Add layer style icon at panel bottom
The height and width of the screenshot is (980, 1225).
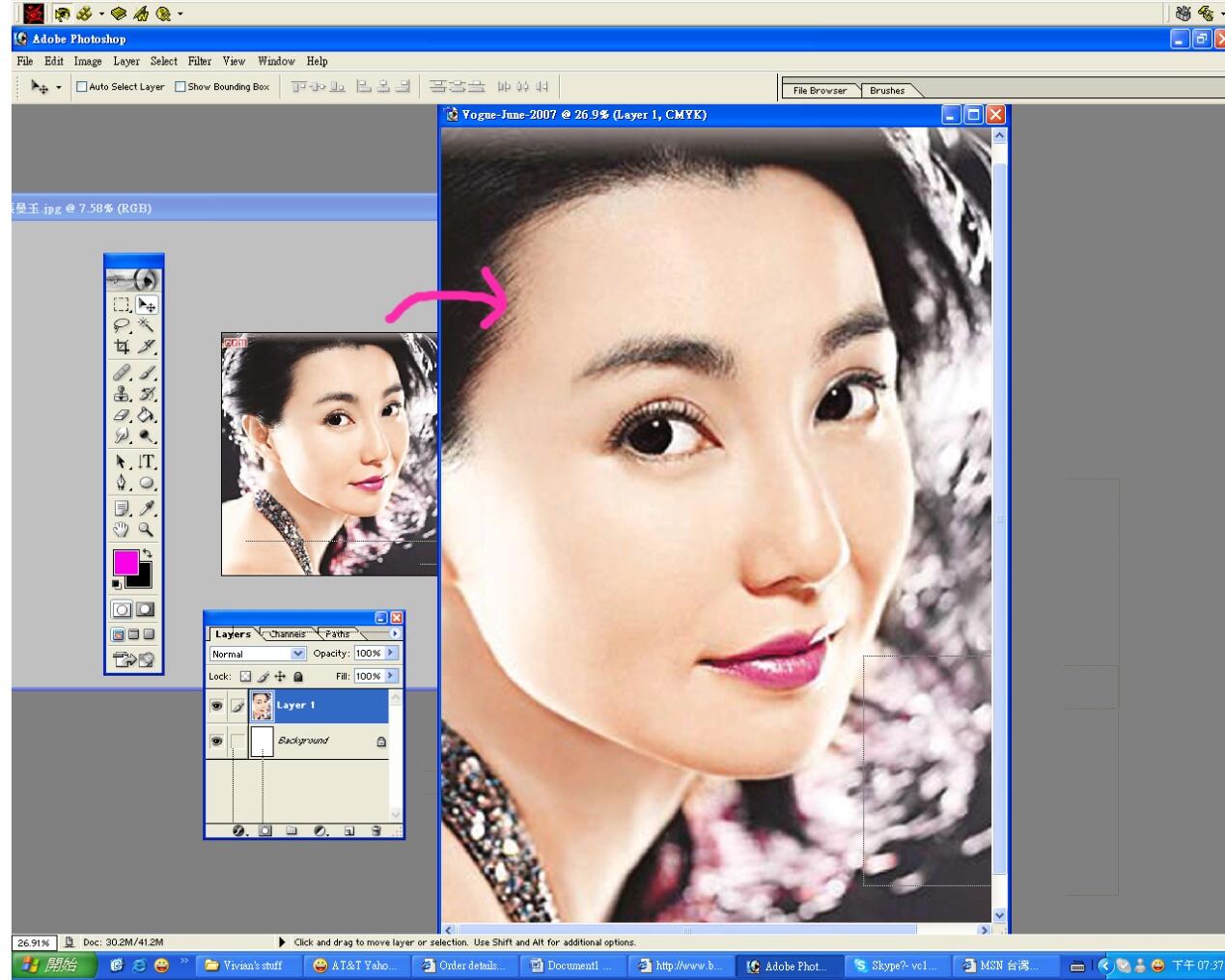[238, 830]
